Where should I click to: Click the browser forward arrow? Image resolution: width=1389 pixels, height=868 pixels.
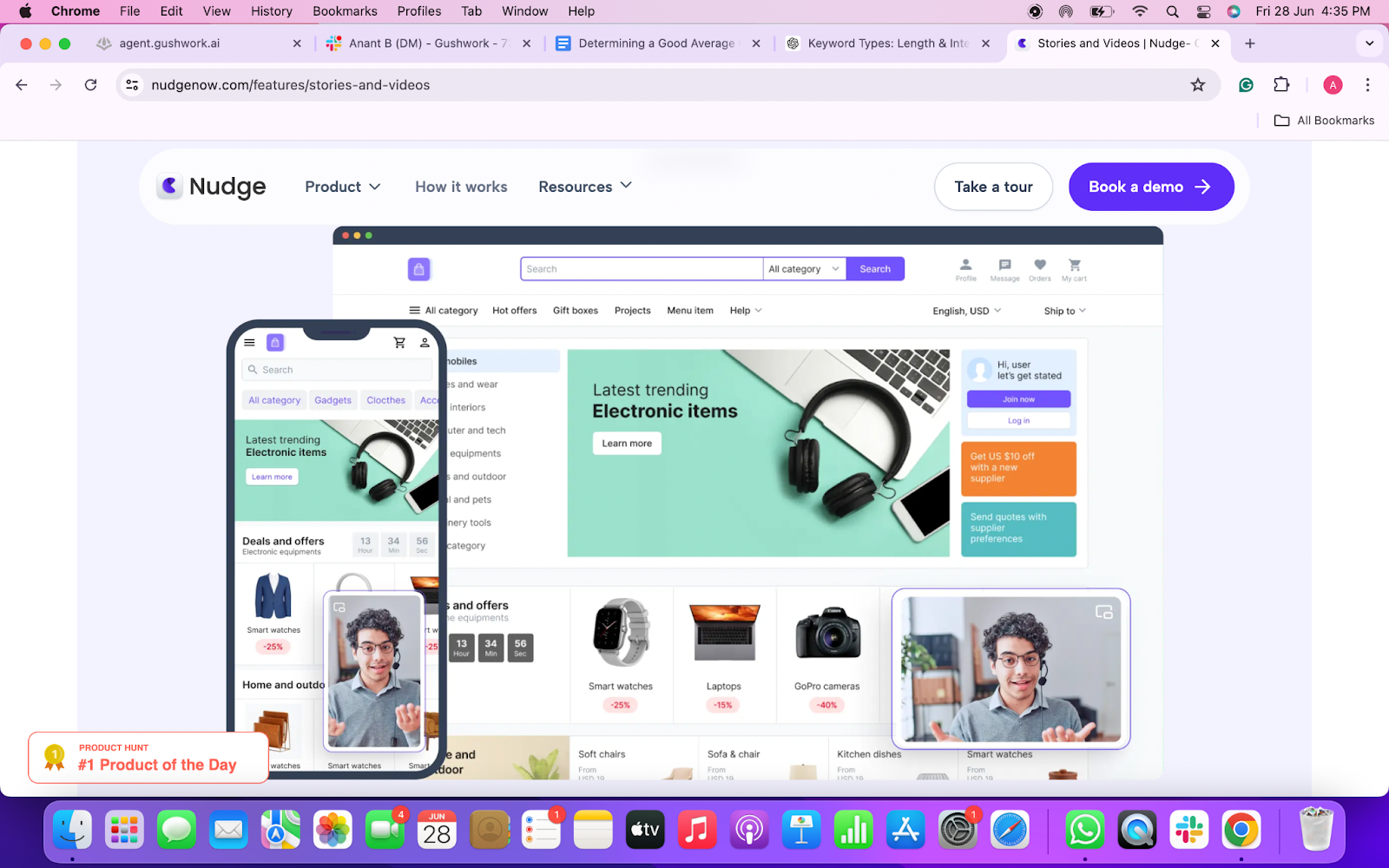pos(56,85)
